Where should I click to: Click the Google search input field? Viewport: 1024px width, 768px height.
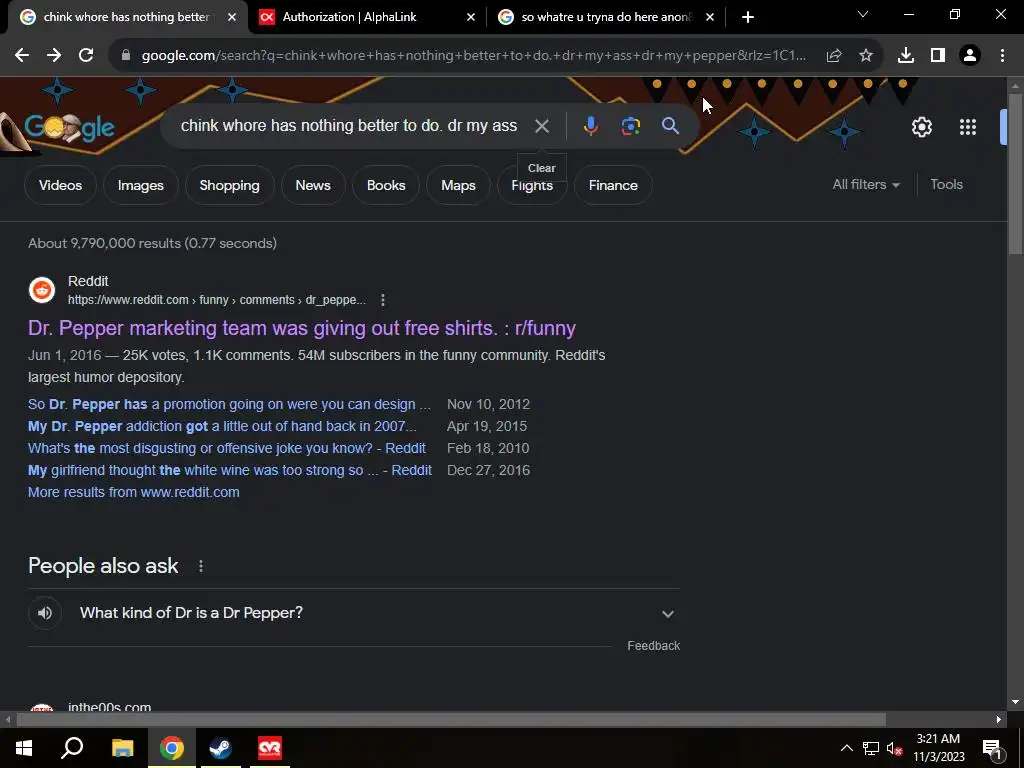tap(349, 126)
